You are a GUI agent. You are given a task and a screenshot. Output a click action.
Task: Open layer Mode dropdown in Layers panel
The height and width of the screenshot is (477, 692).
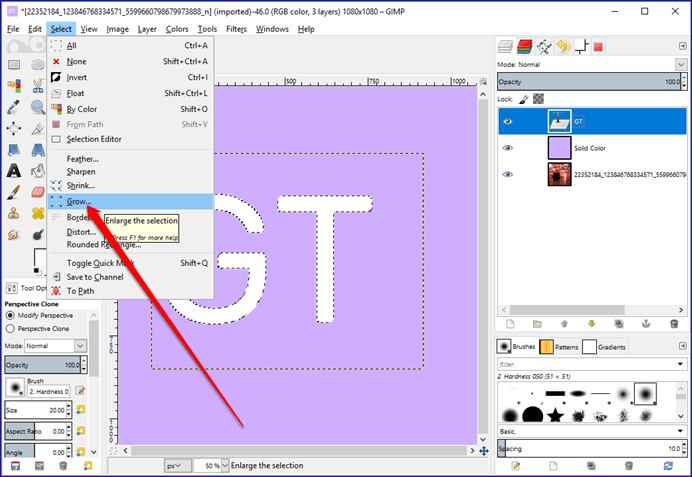click(681, 64)
